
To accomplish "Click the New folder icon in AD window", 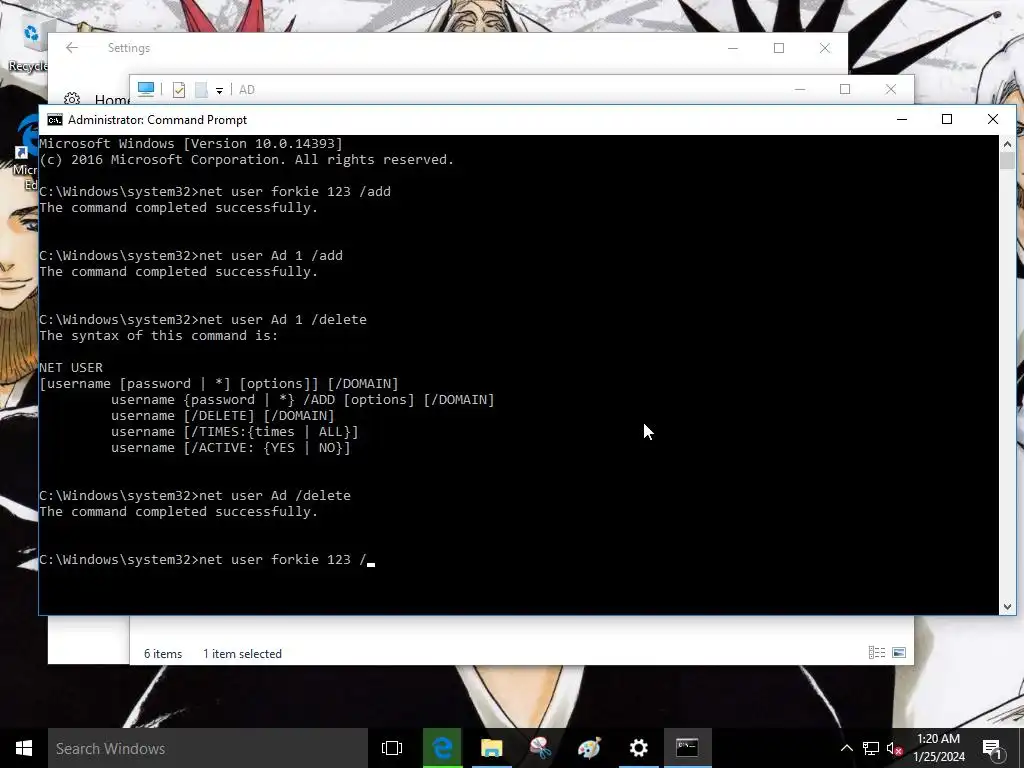I will 201,89.
